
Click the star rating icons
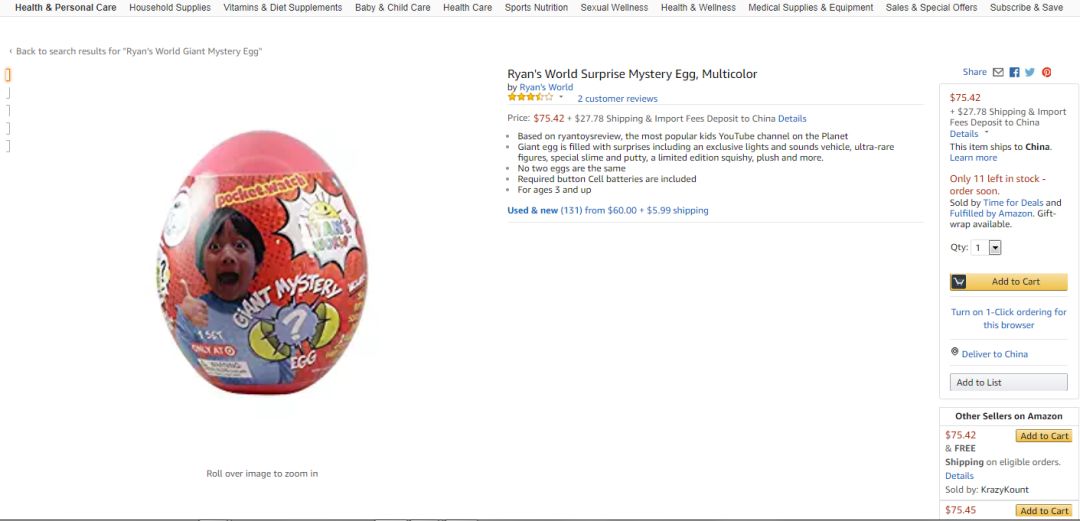click(x=530, y=98)
